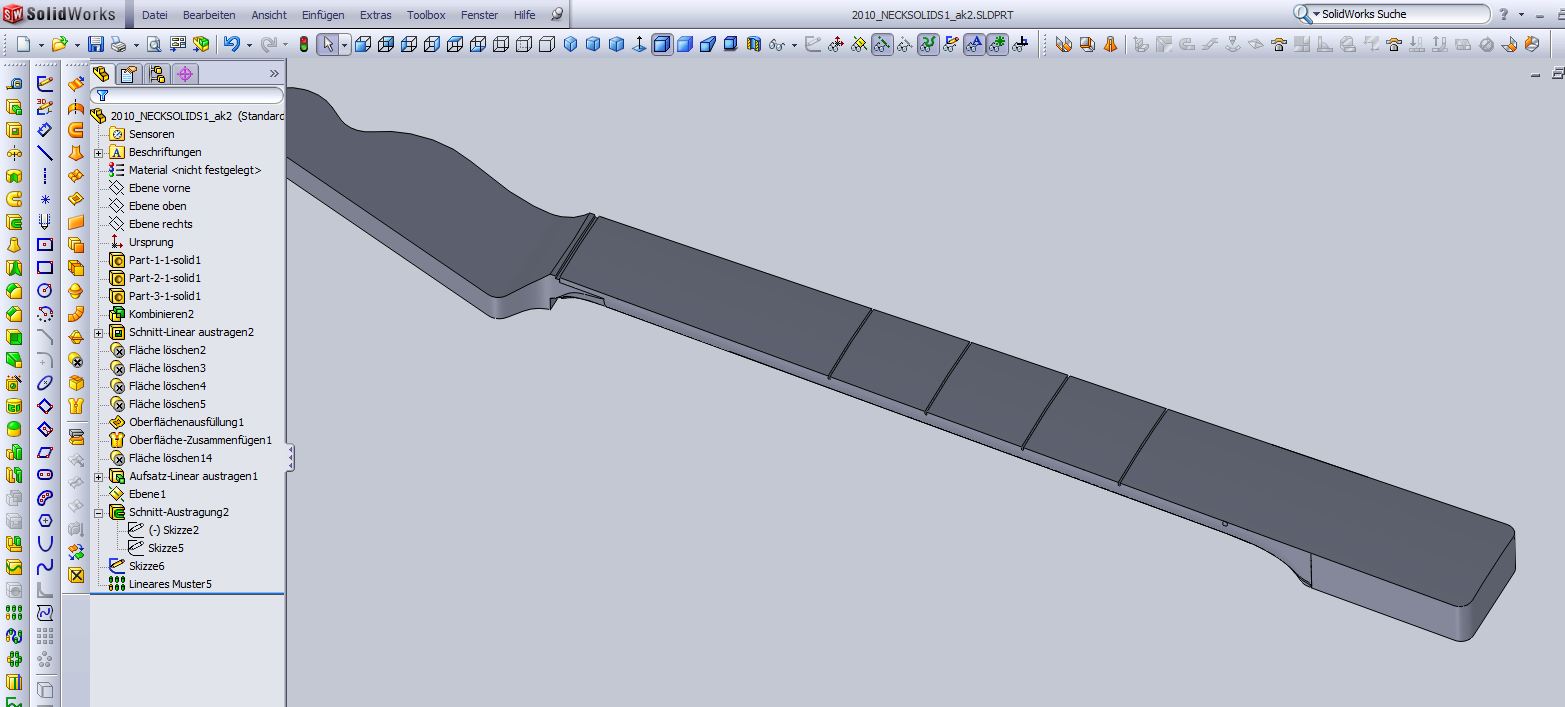Switch to the ConfigurationManager tab
Image resolution: width=1565 pixels, height=707 pixels.
(157, 74)
